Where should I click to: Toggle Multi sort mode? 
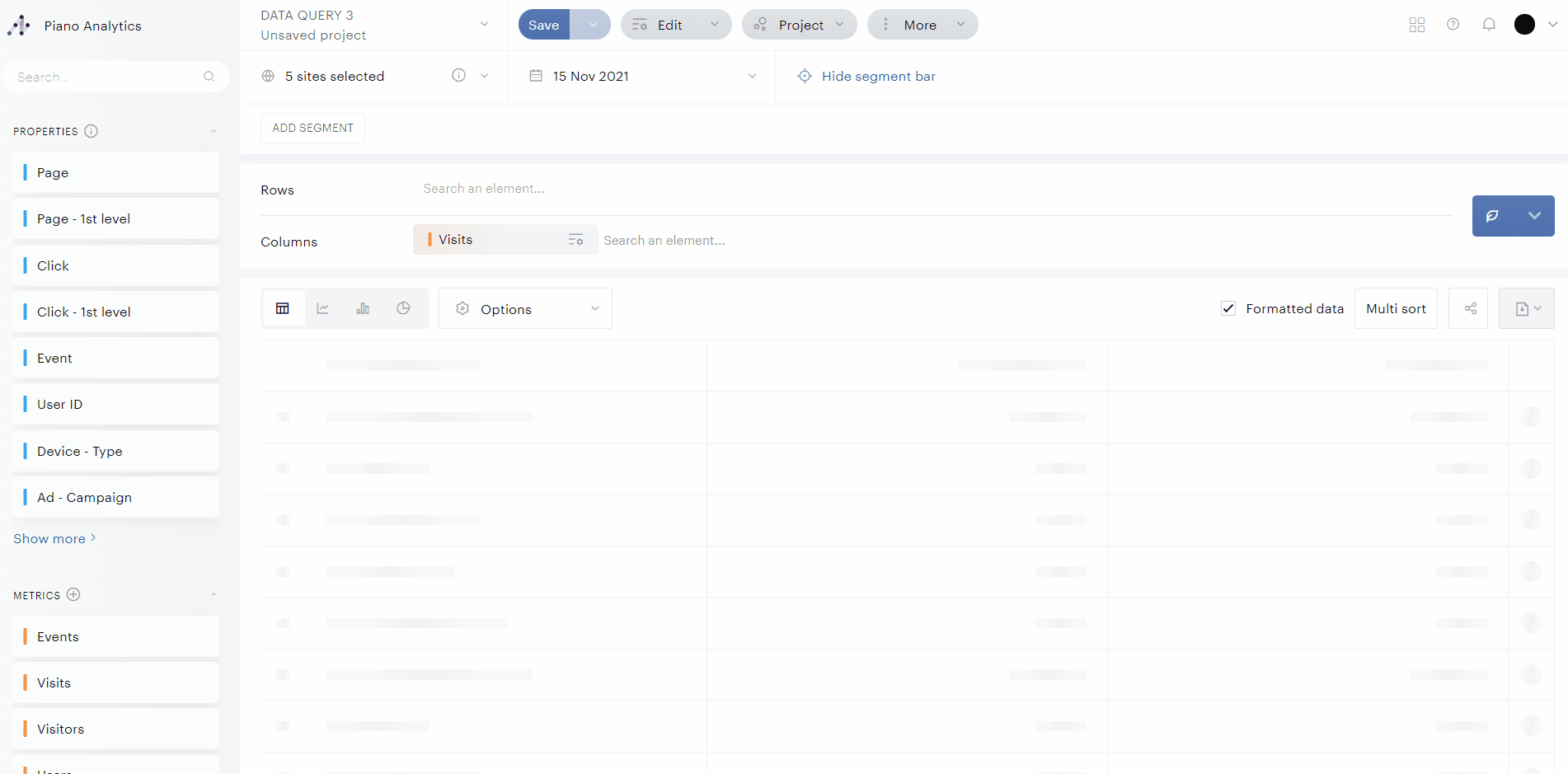click(x=1395, y=308)
